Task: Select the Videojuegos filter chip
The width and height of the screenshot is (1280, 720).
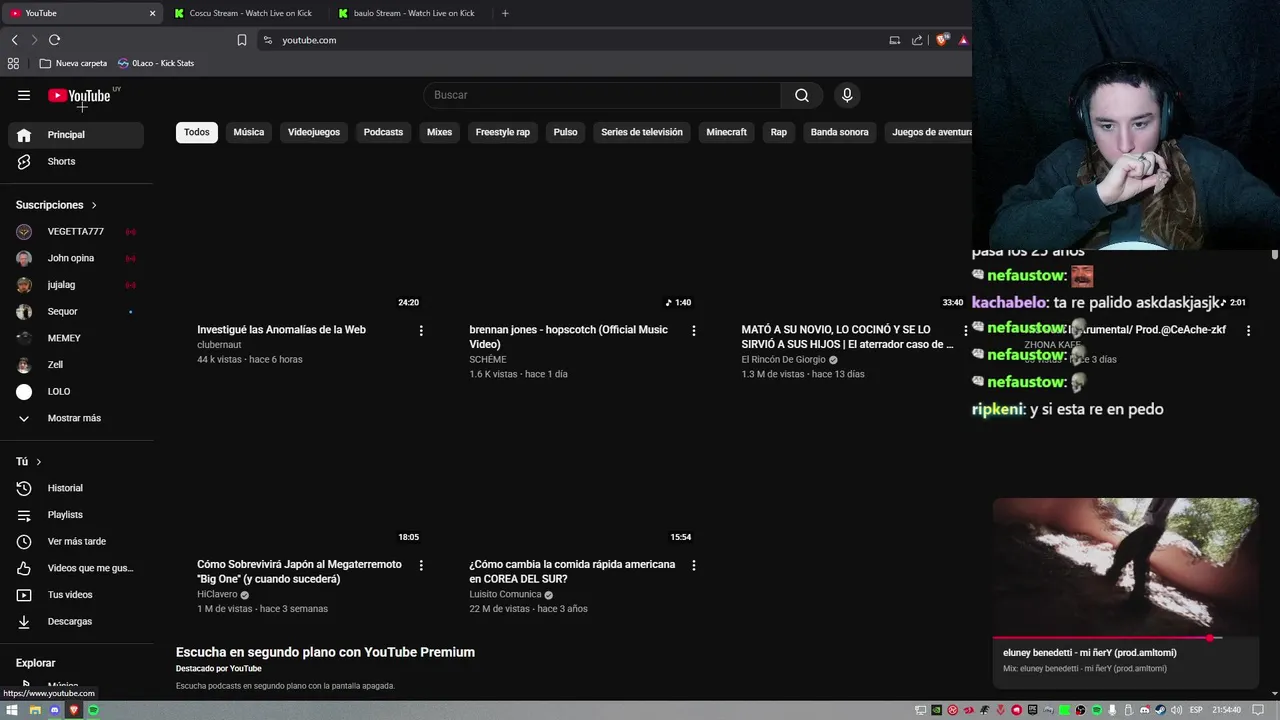Action: click(314, 132)
